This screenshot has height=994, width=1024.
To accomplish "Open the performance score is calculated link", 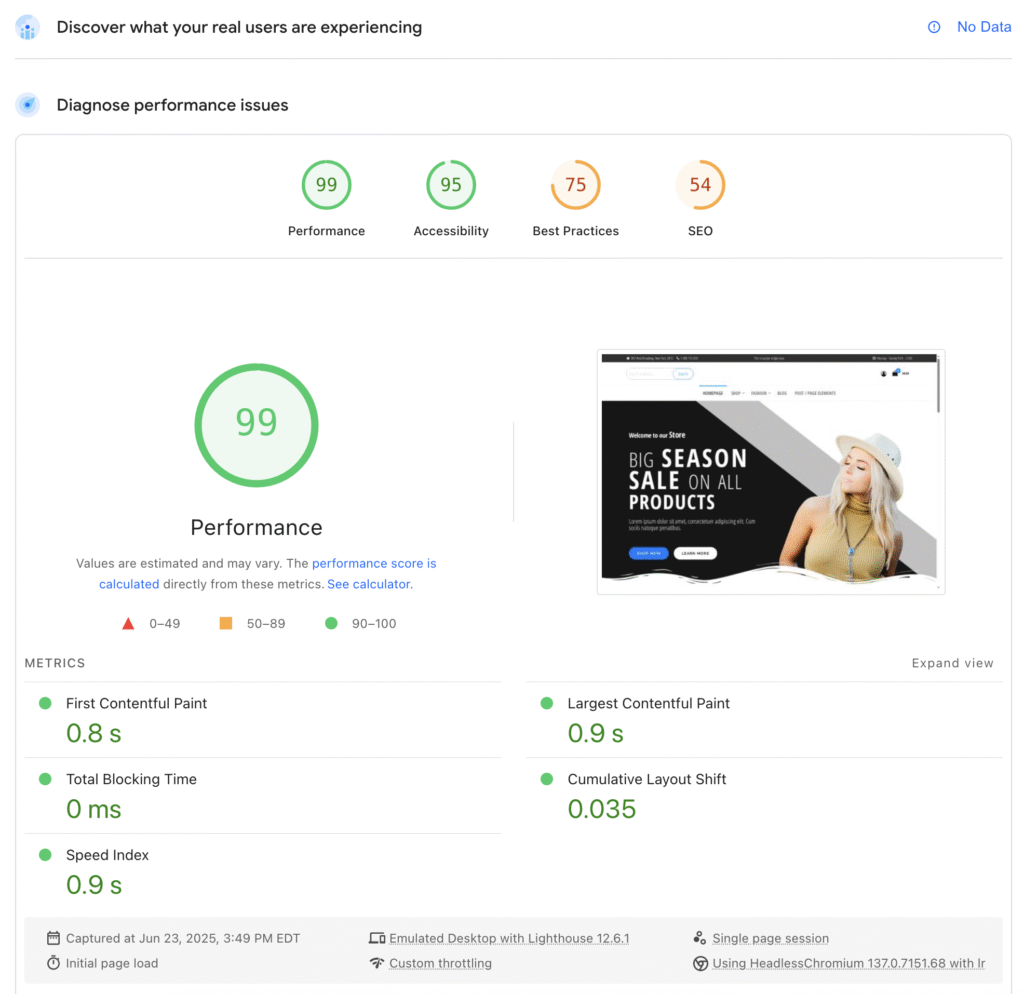I will pos(373,564).
